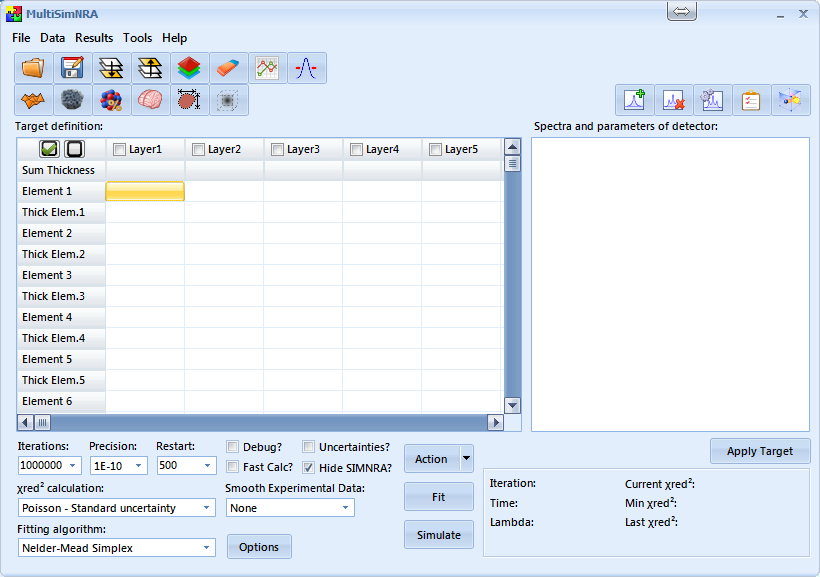Click the target table horizontal scrollbar thumb
Image resolution: width=820 pixels, height=577 pixels.
point(42,422)
